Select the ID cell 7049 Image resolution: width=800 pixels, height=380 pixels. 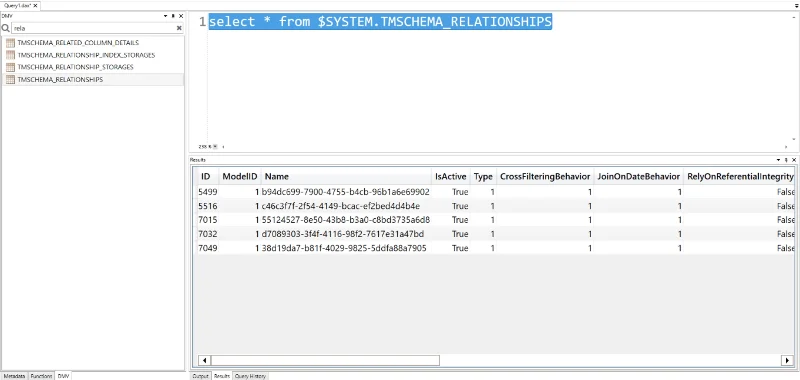(x=208, y=248)
